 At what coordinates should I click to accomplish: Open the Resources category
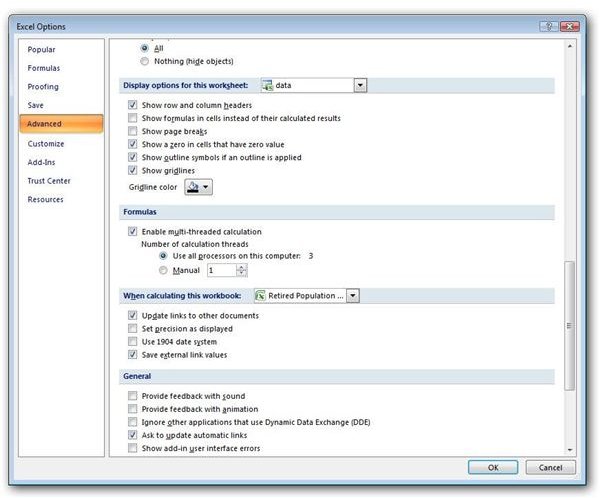(x=45, y=199)
